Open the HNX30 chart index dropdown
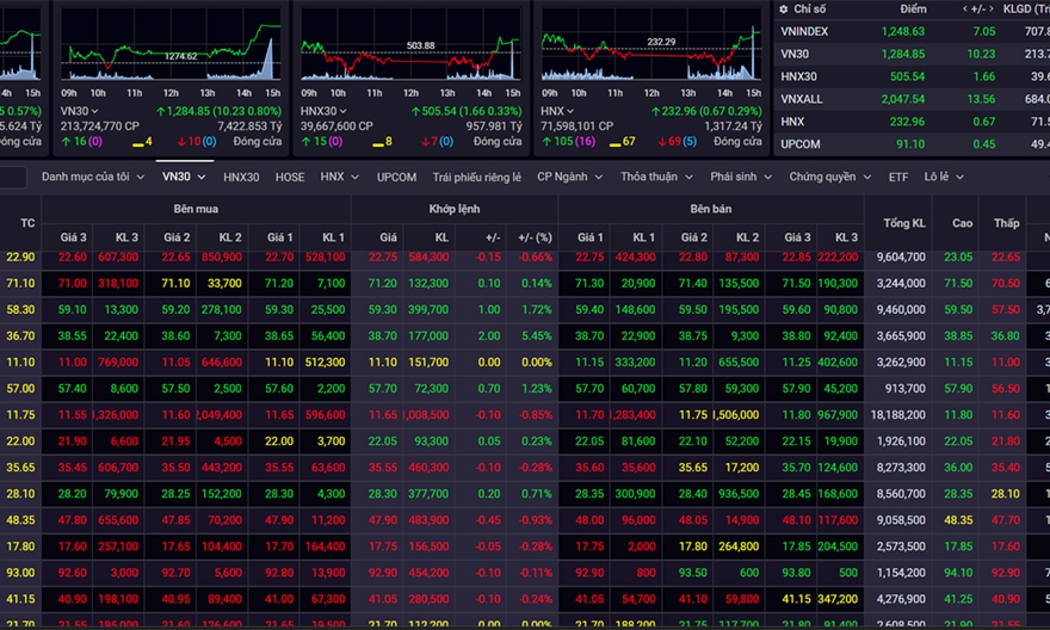 coord(343,112)
